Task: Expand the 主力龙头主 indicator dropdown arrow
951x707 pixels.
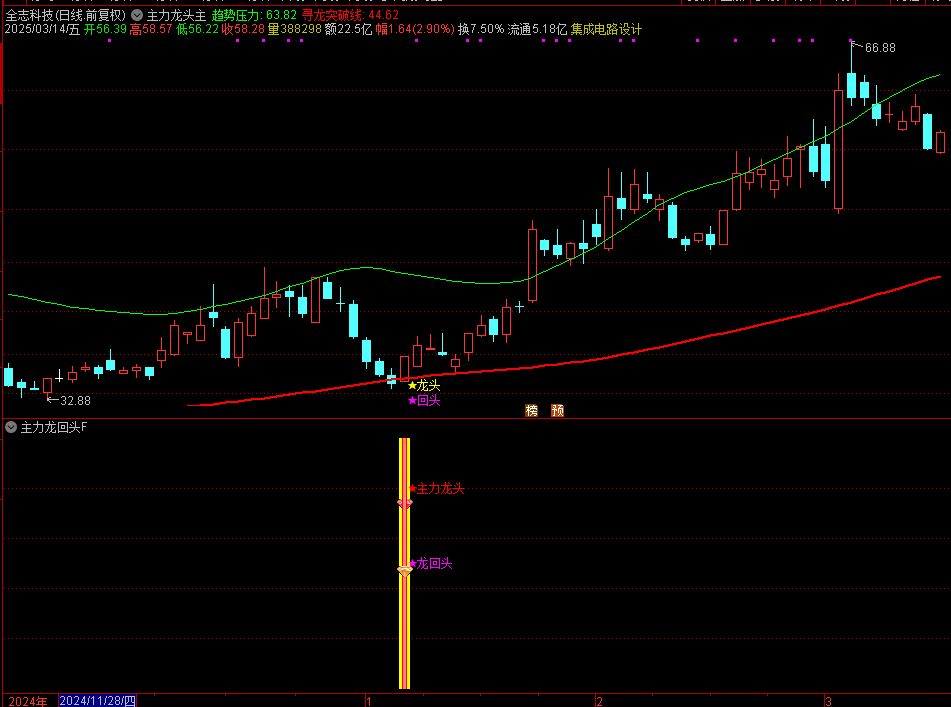Action: coord(137,15)
